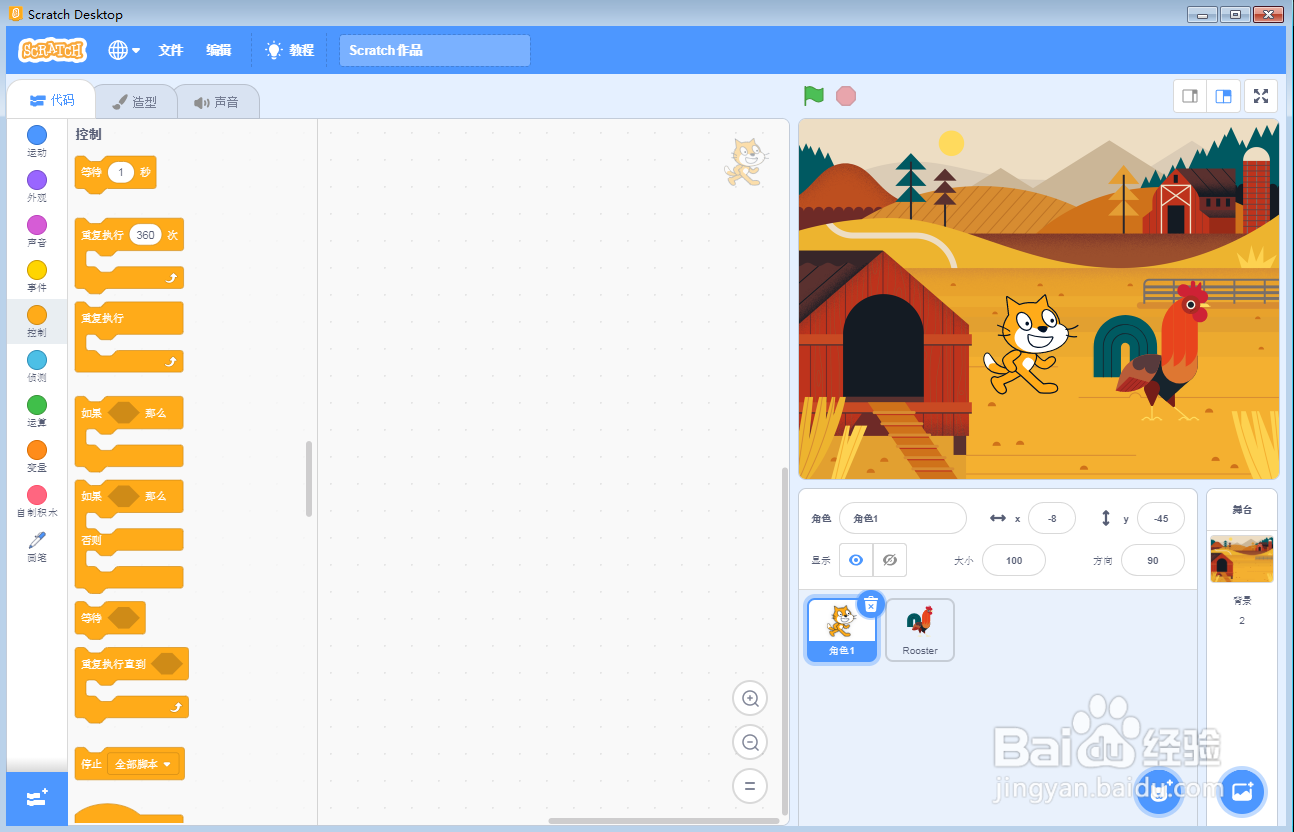Screen dimensions: 1294x832
Task: Hide the sprite with crossed-eye button
Action: [890, 560]
